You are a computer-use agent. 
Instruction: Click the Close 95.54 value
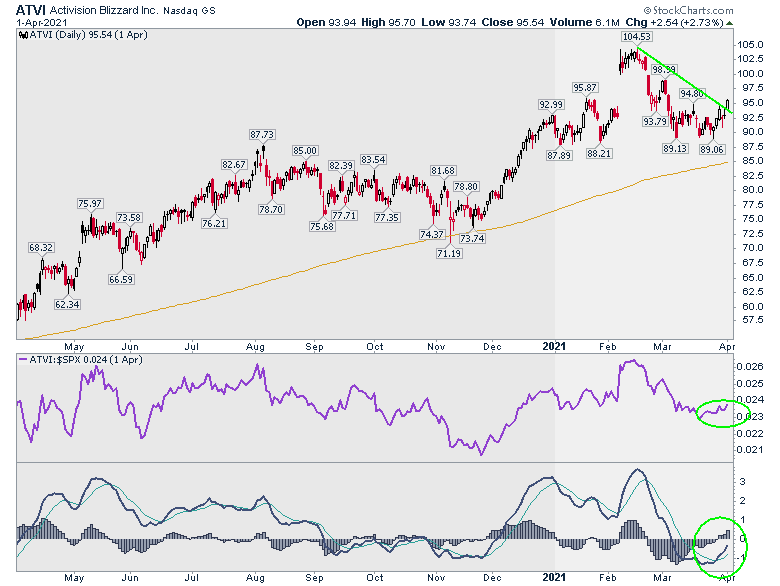pos(512,22)
